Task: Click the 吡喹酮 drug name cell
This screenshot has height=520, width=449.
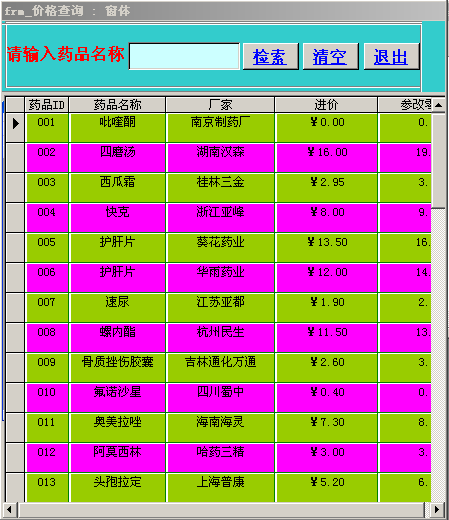Action: (118, 128)
